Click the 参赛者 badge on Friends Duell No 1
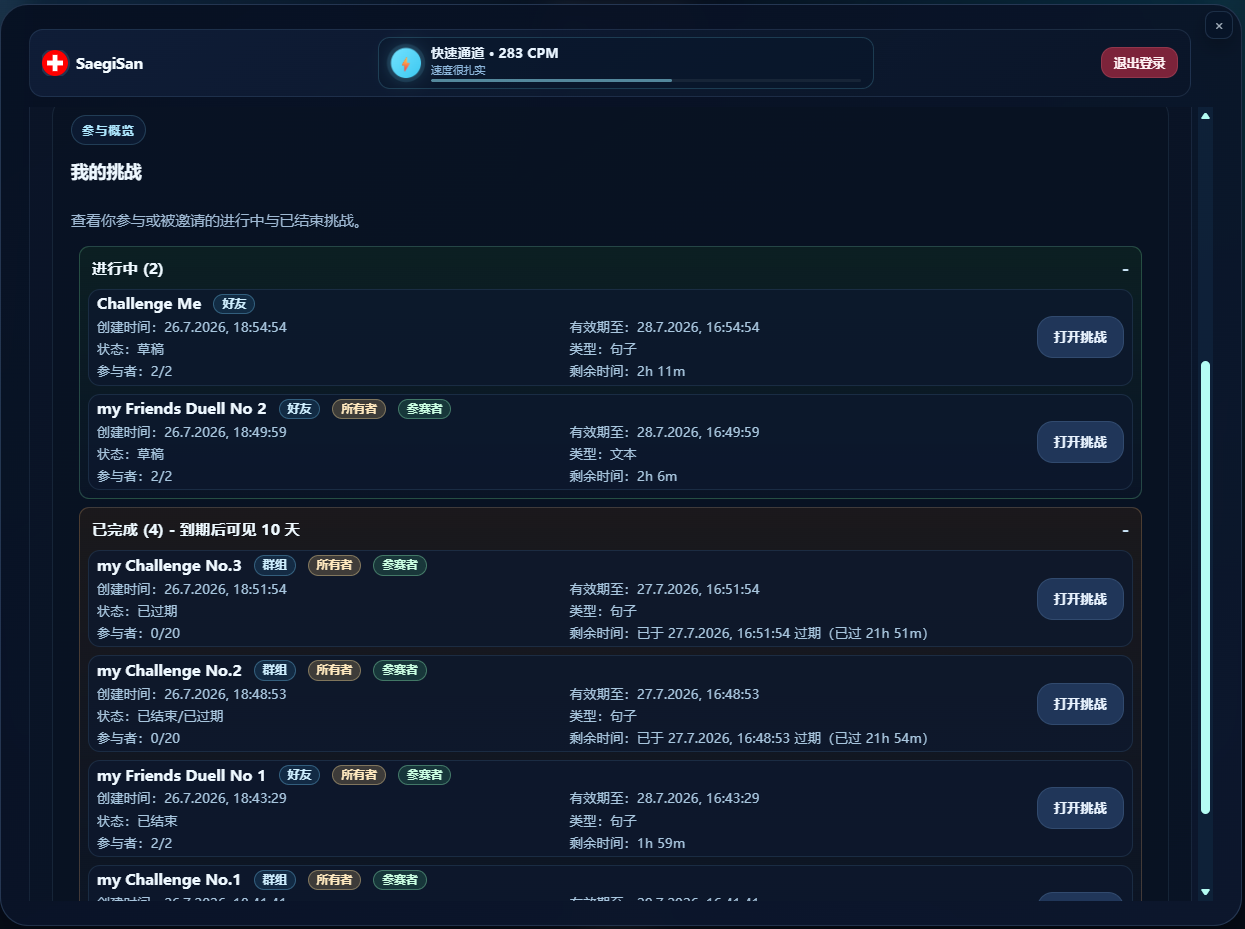 425,775
